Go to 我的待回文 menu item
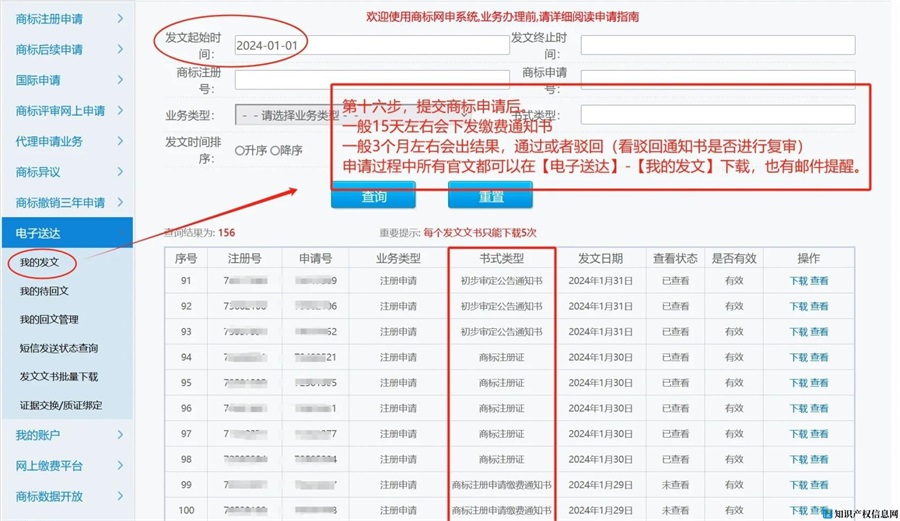900x521 pixels. coord(44,291)
